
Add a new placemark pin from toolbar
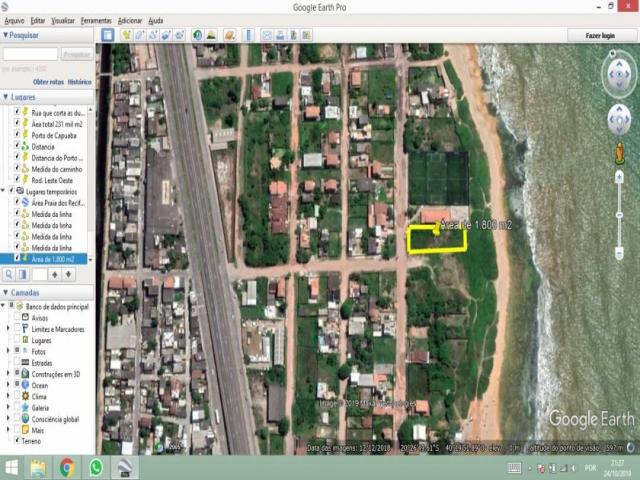pos(127,35)
